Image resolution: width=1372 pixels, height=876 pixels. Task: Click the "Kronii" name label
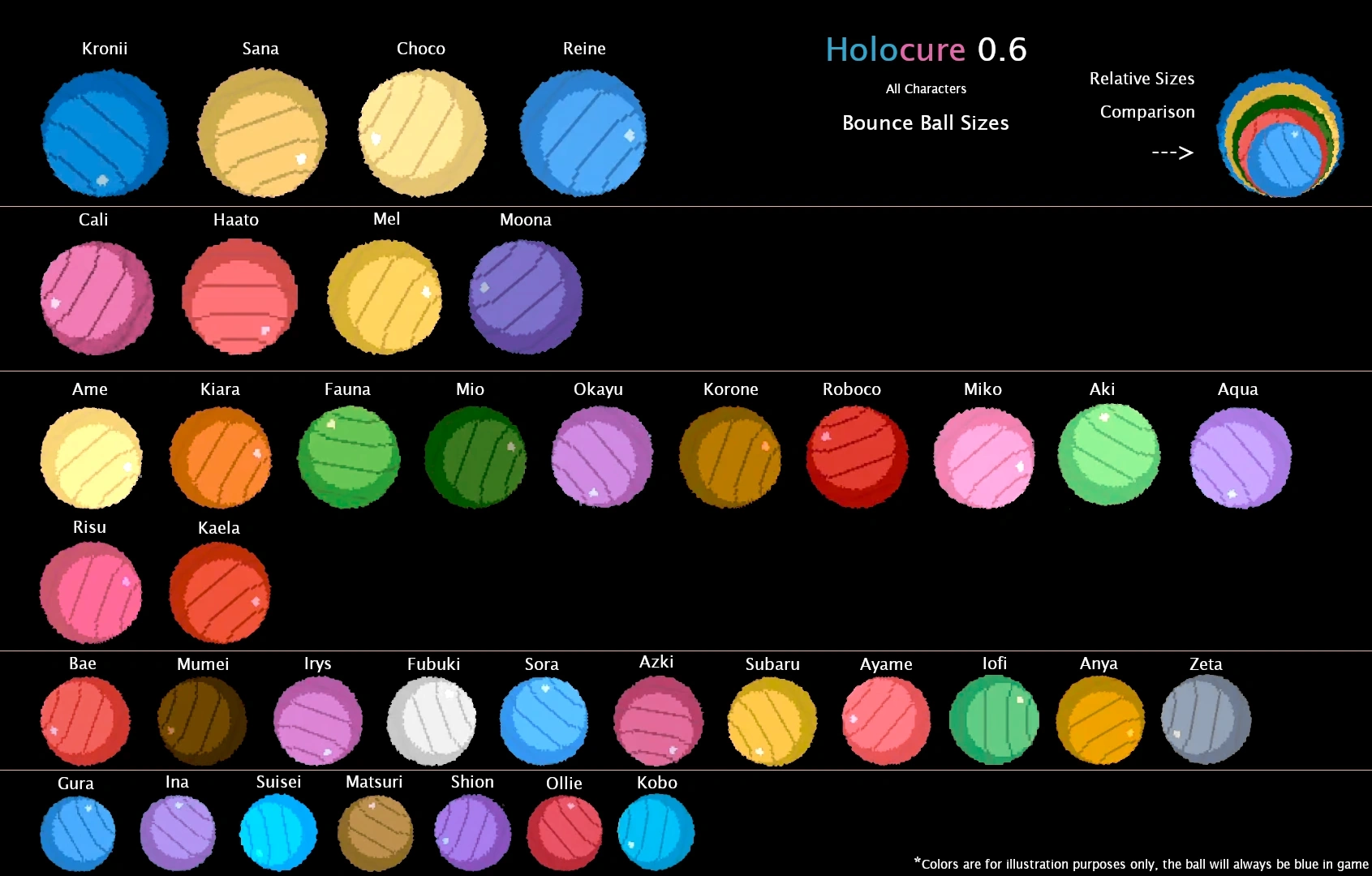105,49
